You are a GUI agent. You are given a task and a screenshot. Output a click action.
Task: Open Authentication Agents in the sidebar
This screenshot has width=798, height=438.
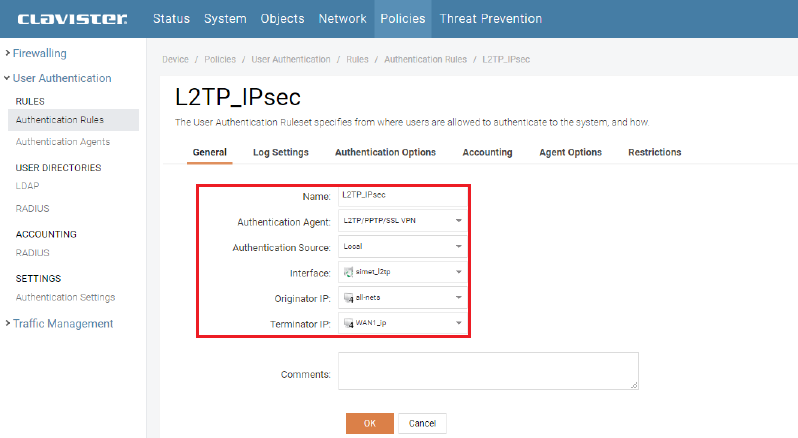click(x=63, y=142)
